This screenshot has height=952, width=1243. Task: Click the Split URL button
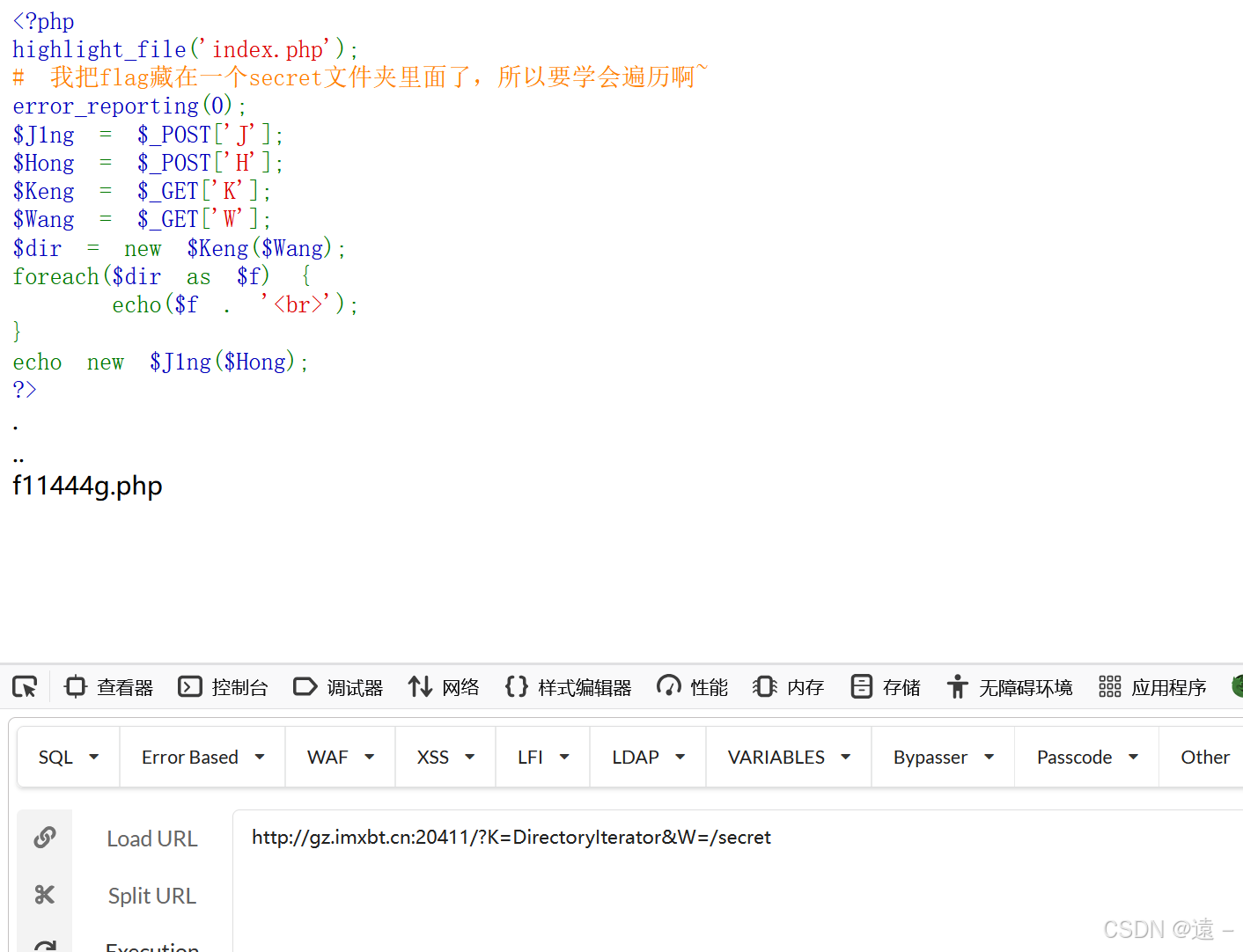tap(151, 894)
